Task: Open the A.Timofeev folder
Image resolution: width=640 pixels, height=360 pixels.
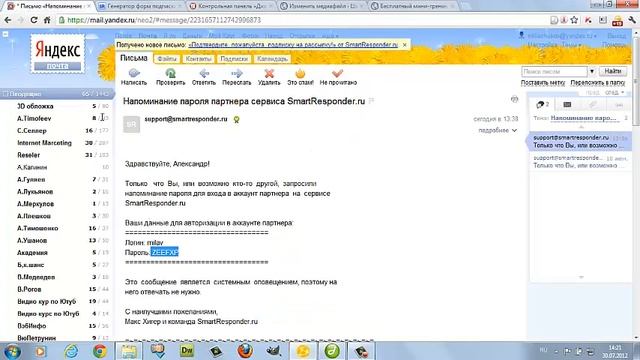Action: (34, 118)
